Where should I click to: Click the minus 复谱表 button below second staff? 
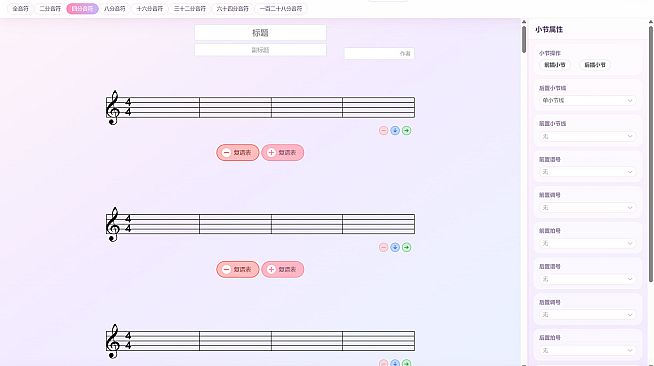click(238, 269)
